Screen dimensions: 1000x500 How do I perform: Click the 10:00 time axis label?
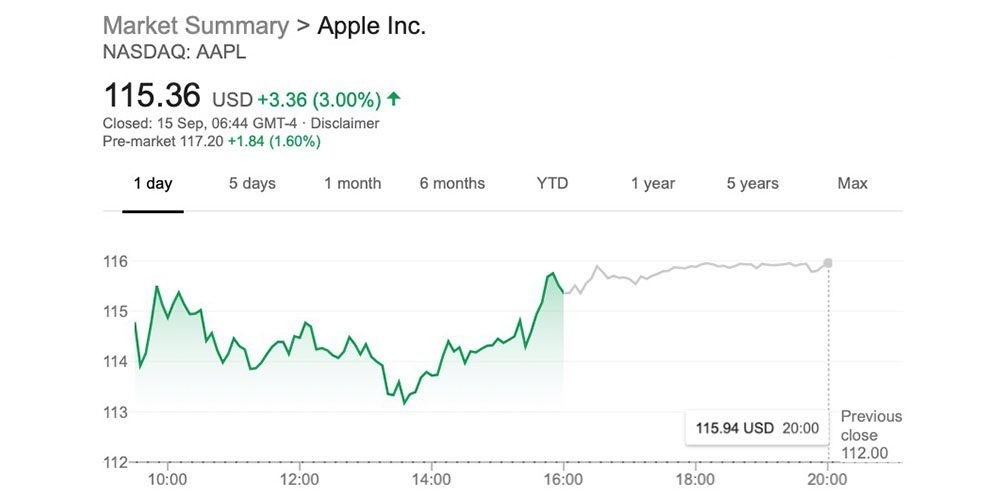(167, 479)
